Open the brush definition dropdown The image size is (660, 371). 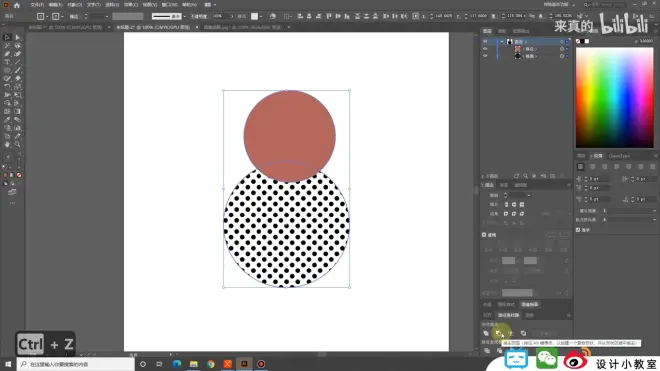[184, 16]
